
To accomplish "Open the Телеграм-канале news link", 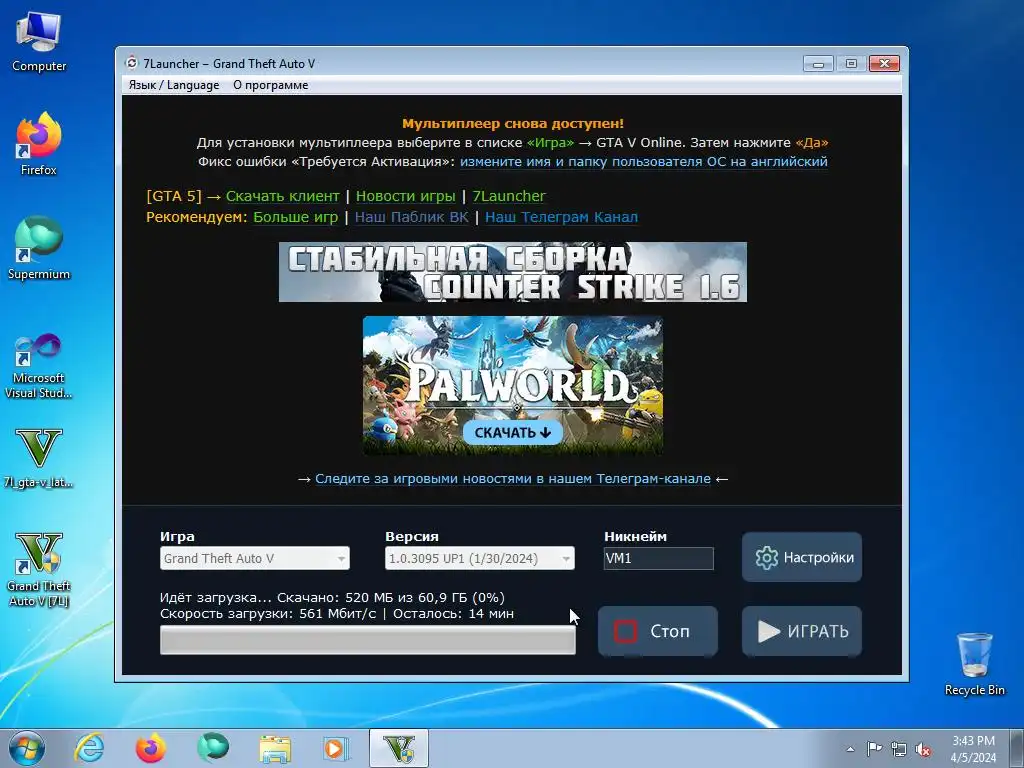I will 513,479.
